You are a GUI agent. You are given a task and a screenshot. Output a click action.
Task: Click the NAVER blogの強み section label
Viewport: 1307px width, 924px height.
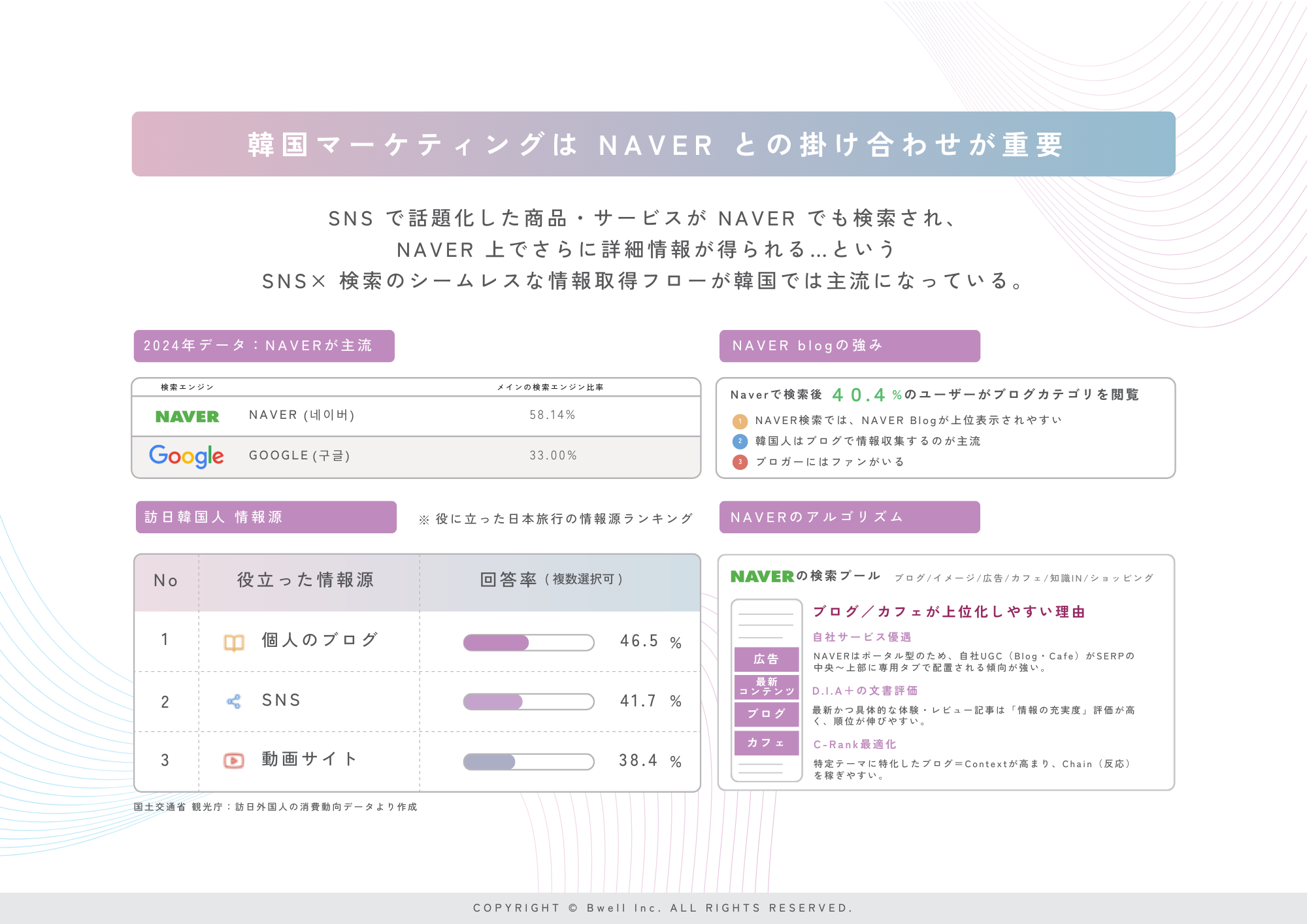[x=850, y=346]
